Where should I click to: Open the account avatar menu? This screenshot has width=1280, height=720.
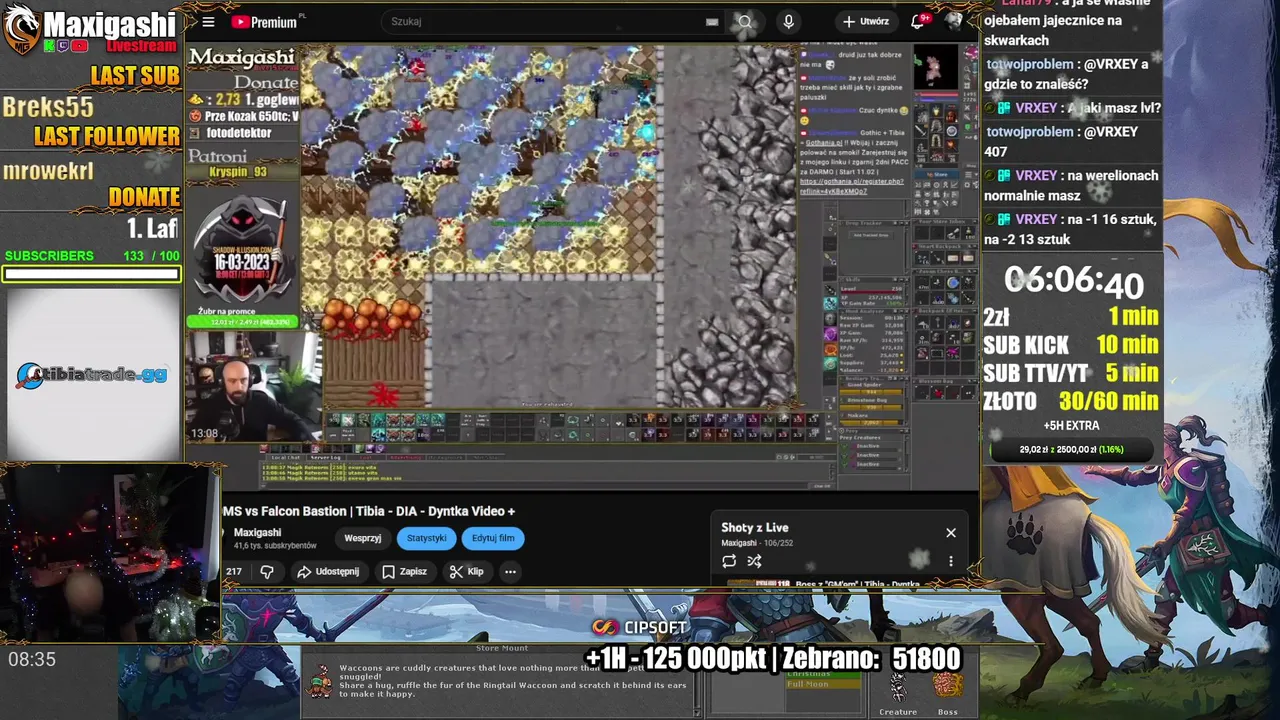pyautogui.click(x=953, y=21)
